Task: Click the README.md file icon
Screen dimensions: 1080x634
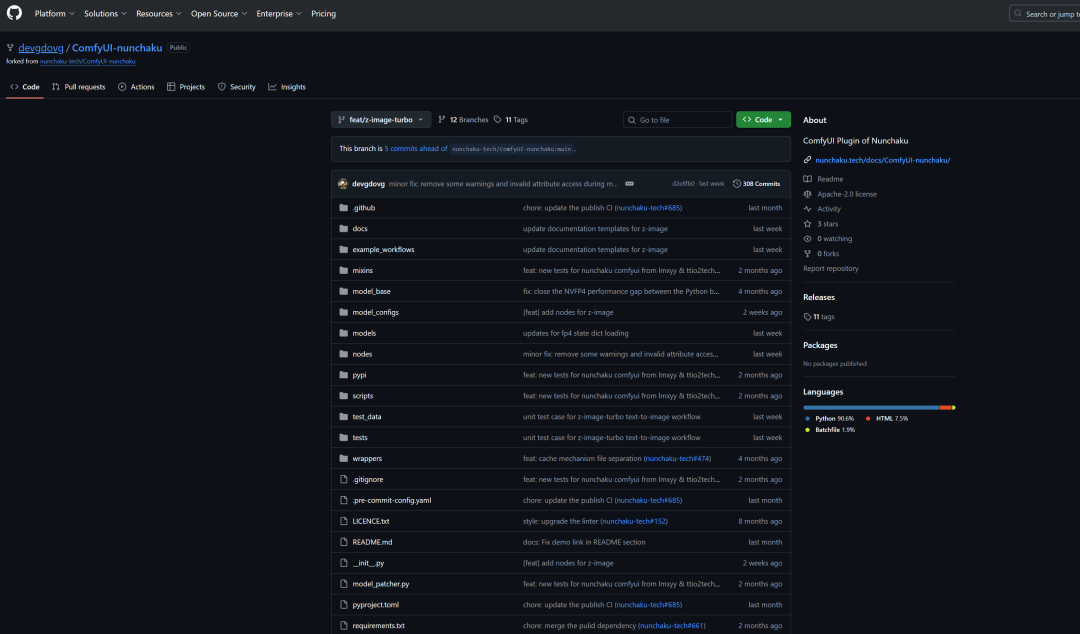Action: 344,542
